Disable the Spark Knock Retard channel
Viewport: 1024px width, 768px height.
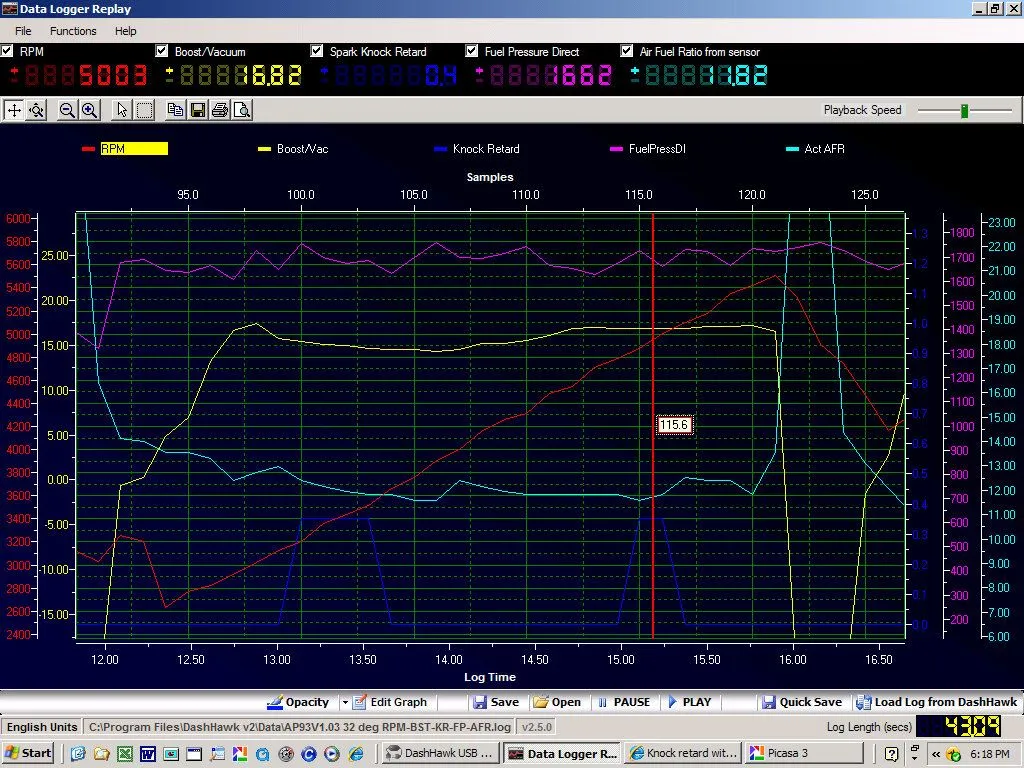pos(318,51)
